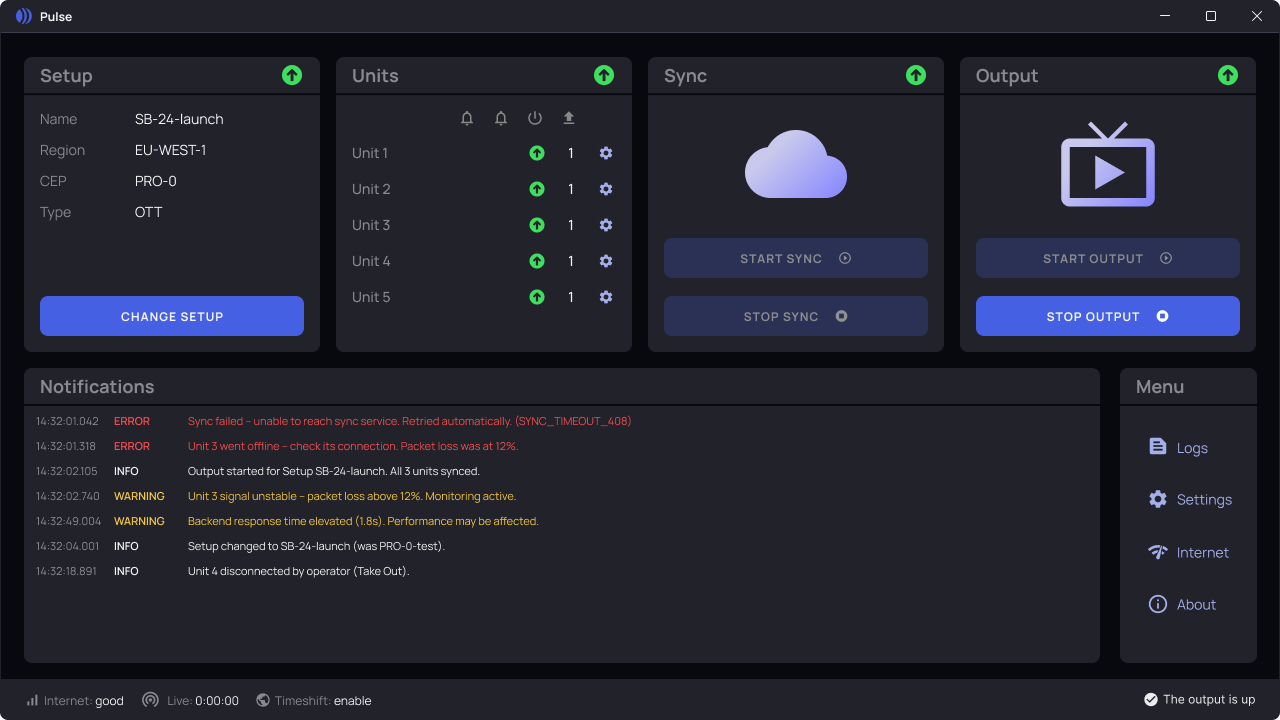
Task: Click the power icon in Units header
Action: click(535, 118)
